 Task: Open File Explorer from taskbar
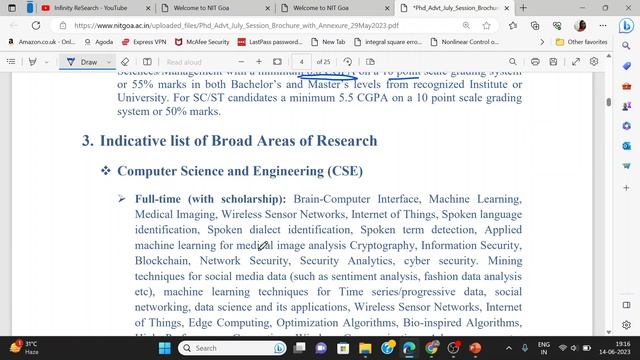(365, 348)
